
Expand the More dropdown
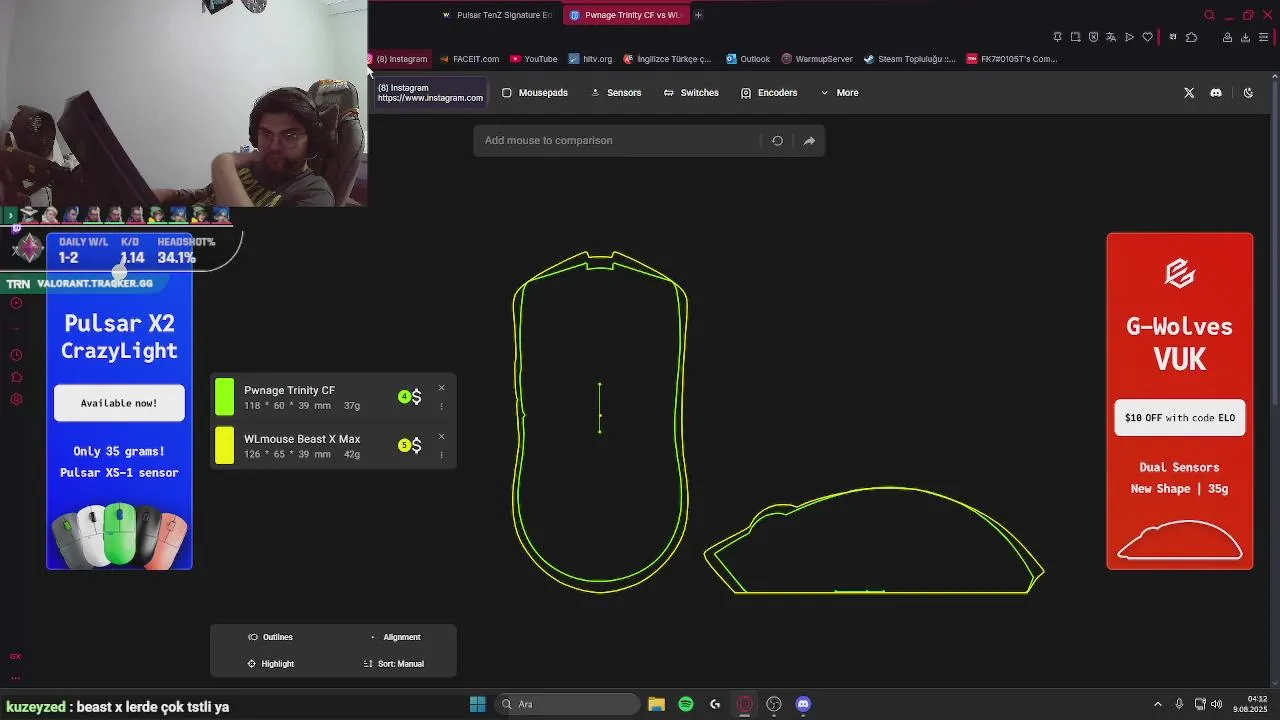pyautogui.click(x=839, y=93)
